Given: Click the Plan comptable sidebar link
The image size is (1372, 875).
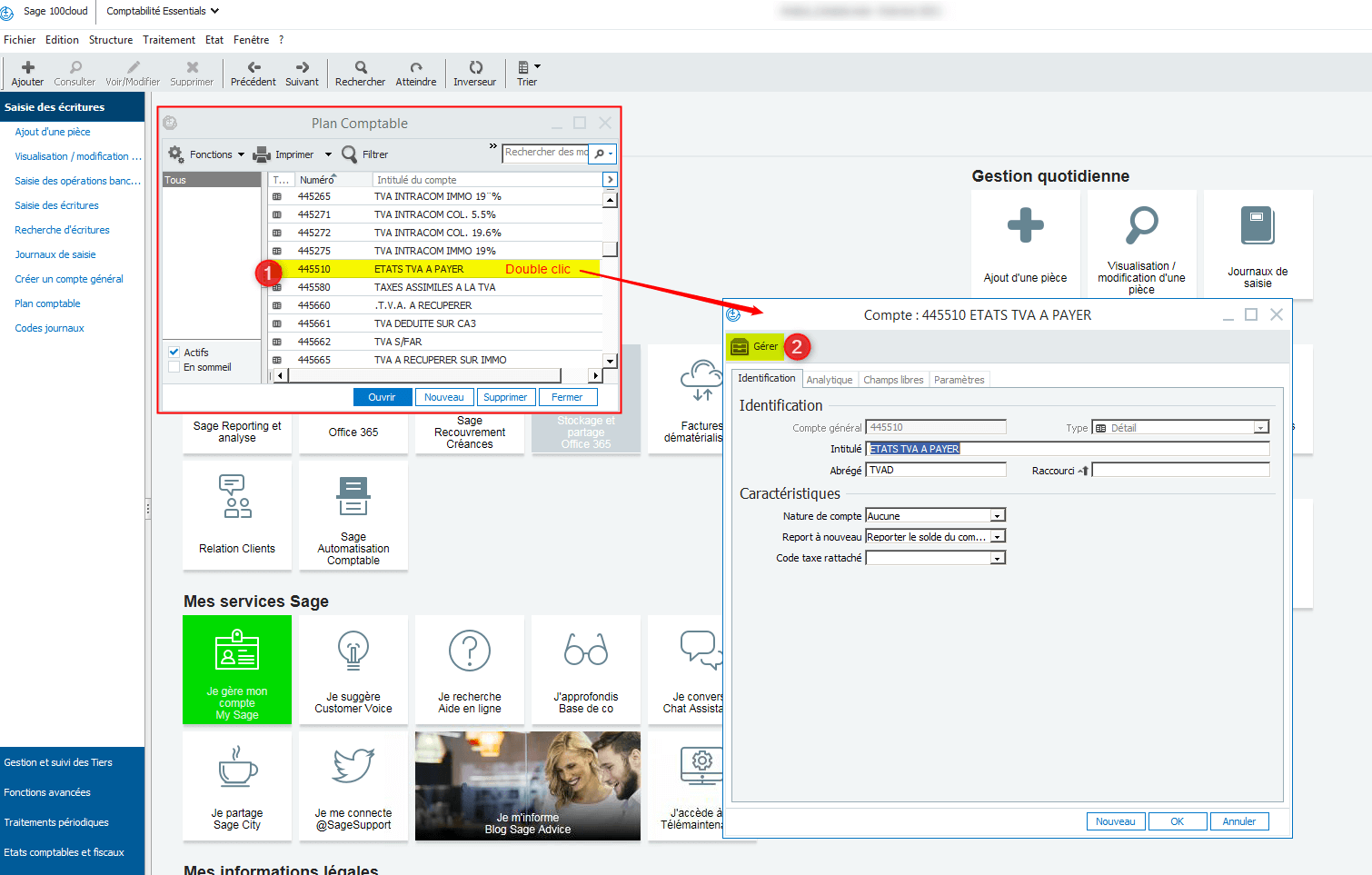Looking at the screenshot, I should 47,303.
